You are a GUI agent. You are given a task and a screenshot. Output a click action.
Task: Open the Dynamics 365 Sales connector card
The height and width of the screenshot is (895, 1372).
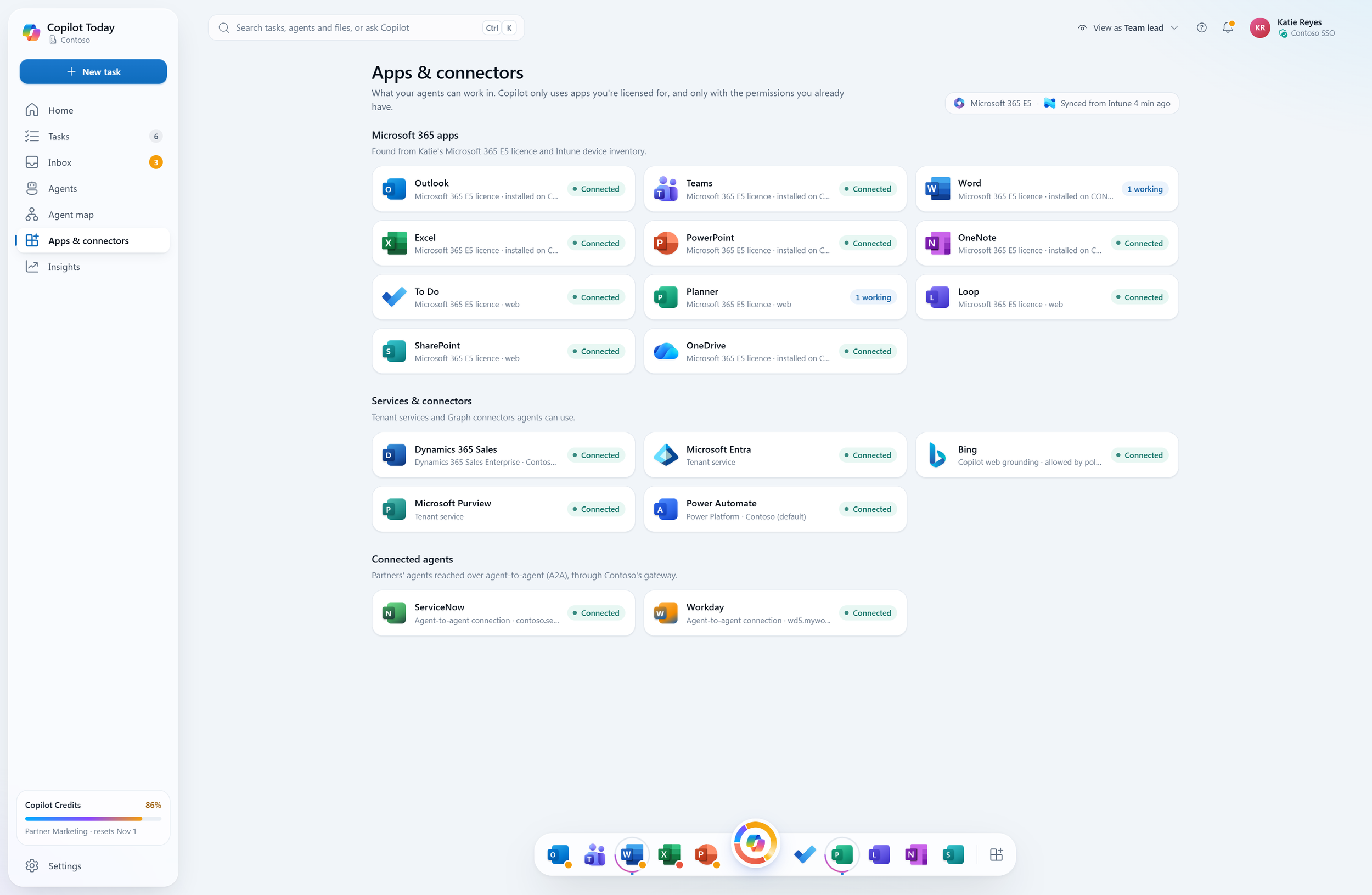[x=503, y=455]
